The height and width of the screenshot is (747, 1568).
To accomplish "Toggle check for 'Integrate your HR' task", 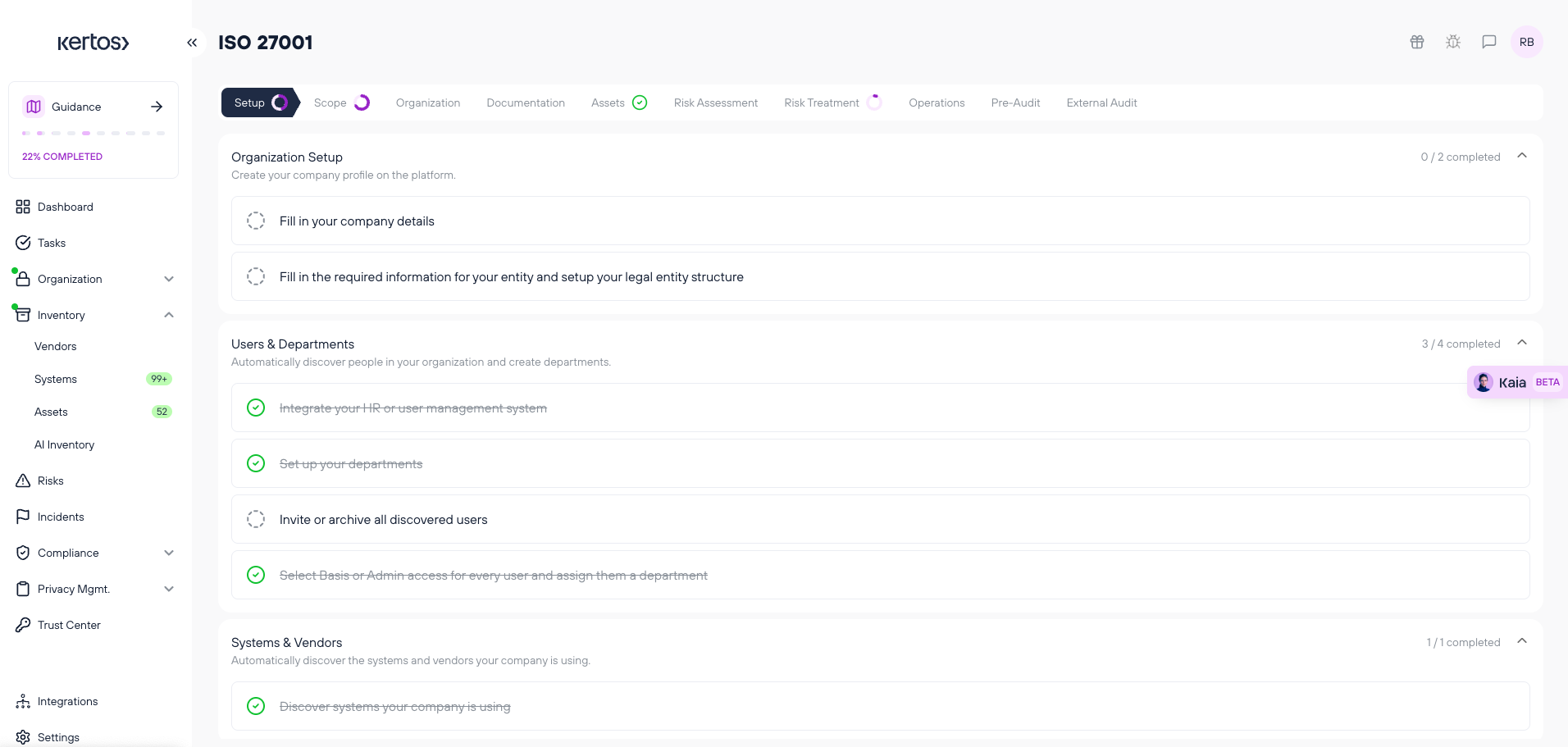I will coord(256,408).
